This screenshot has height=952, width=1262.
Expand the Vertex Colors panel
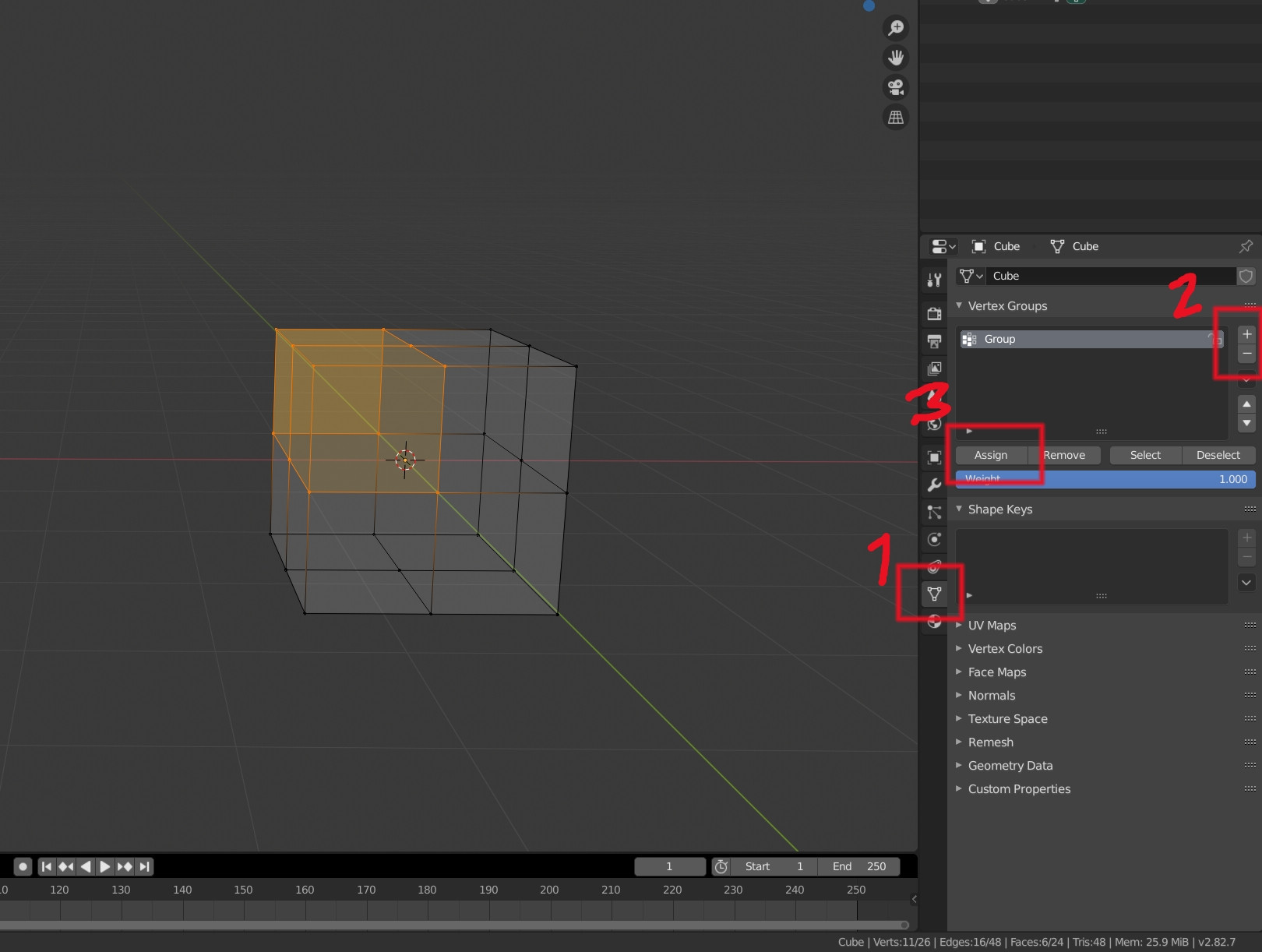(1005, 648)
